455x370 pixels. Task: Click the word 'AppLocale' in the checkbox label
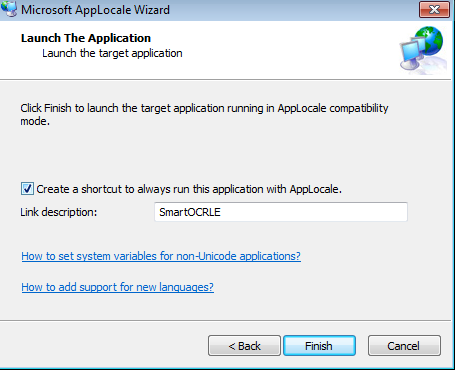coord(315,189)
